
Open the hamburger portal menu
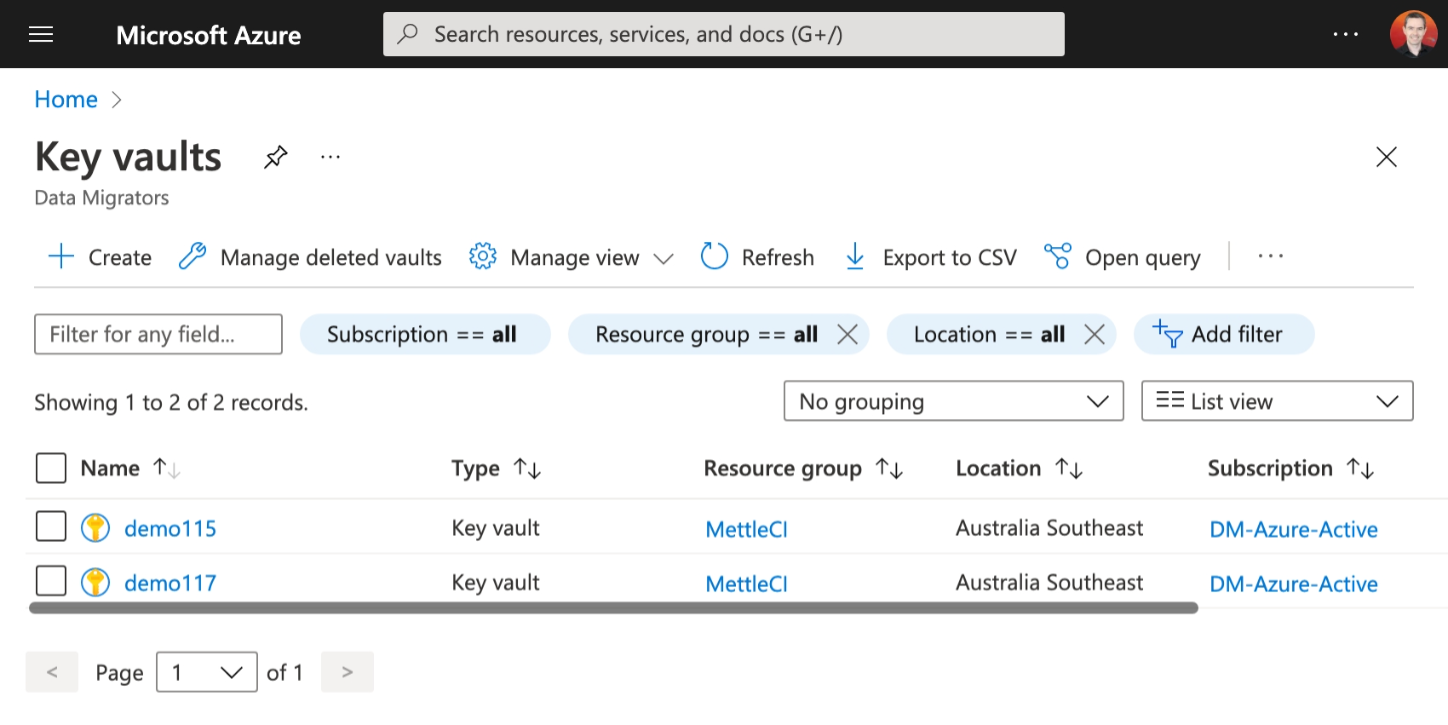click(41, 35)
